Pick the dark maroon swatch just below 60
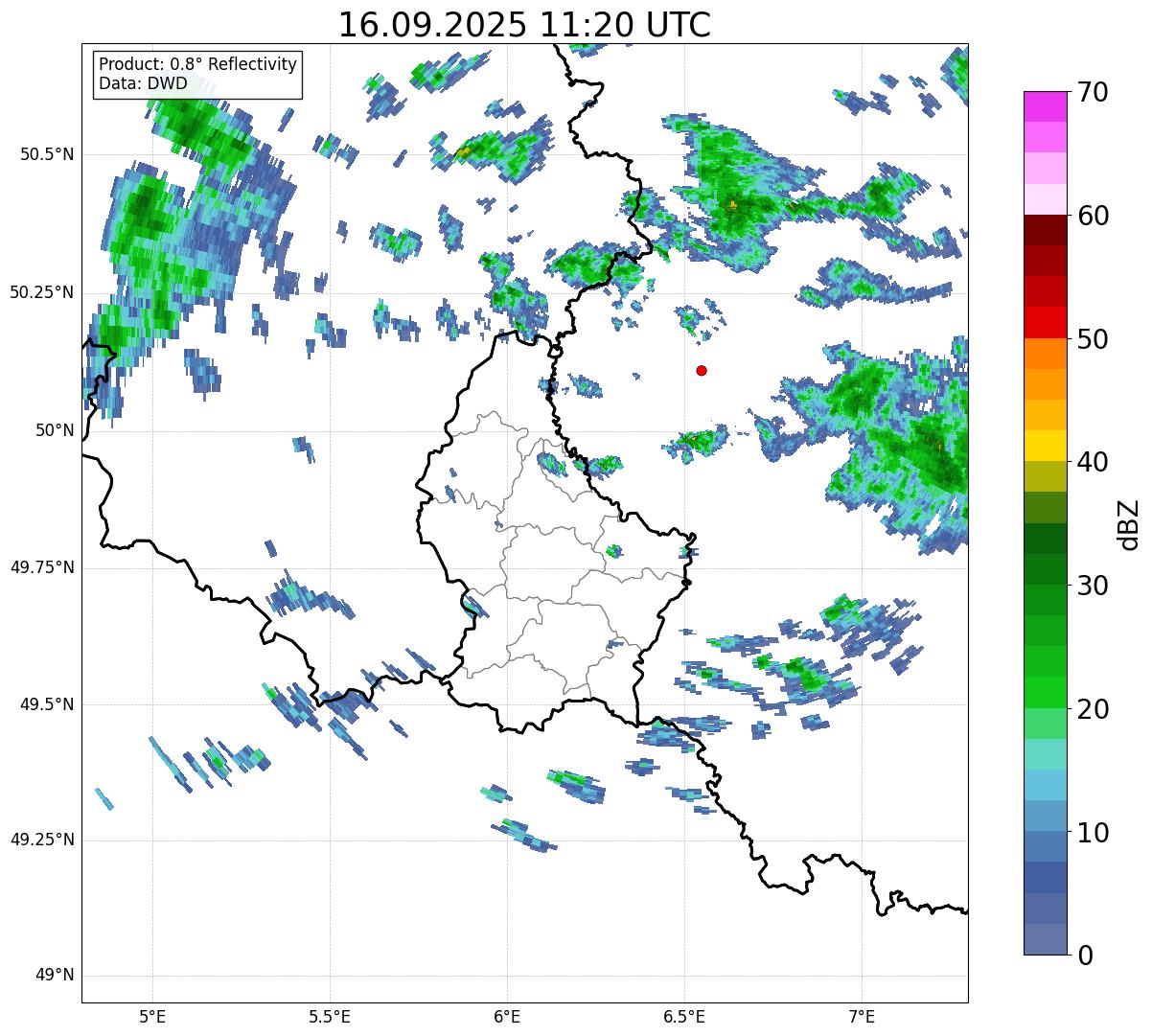Screen dimensions: 1152x1036 (1046, 230)
